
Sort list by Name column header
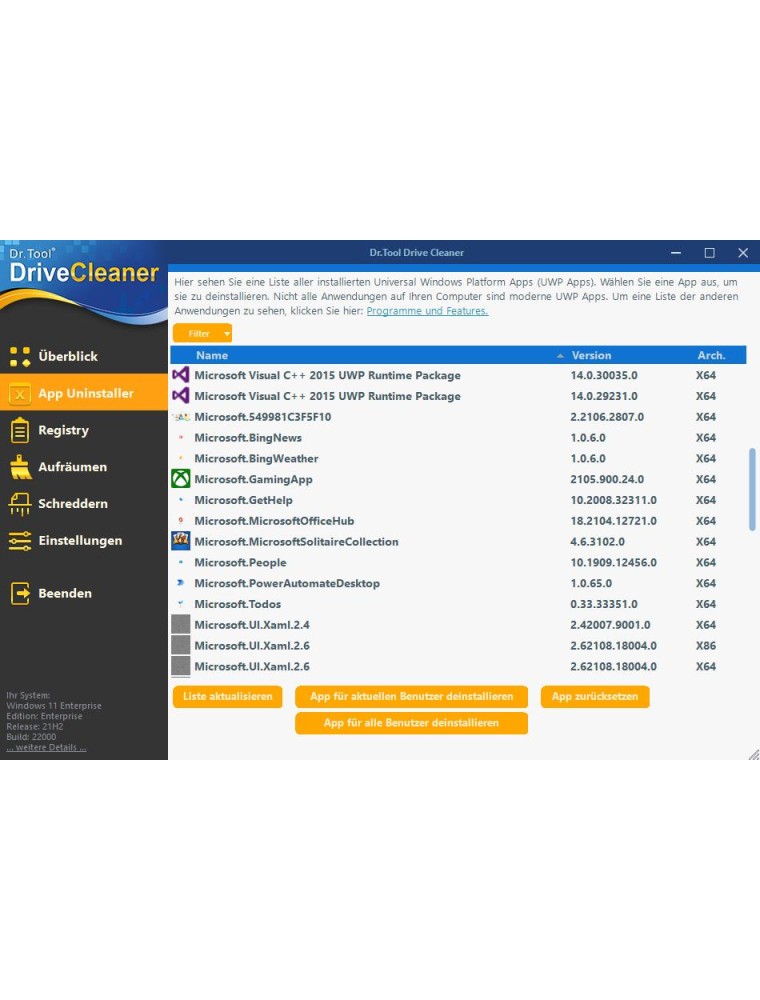(212, 355)
